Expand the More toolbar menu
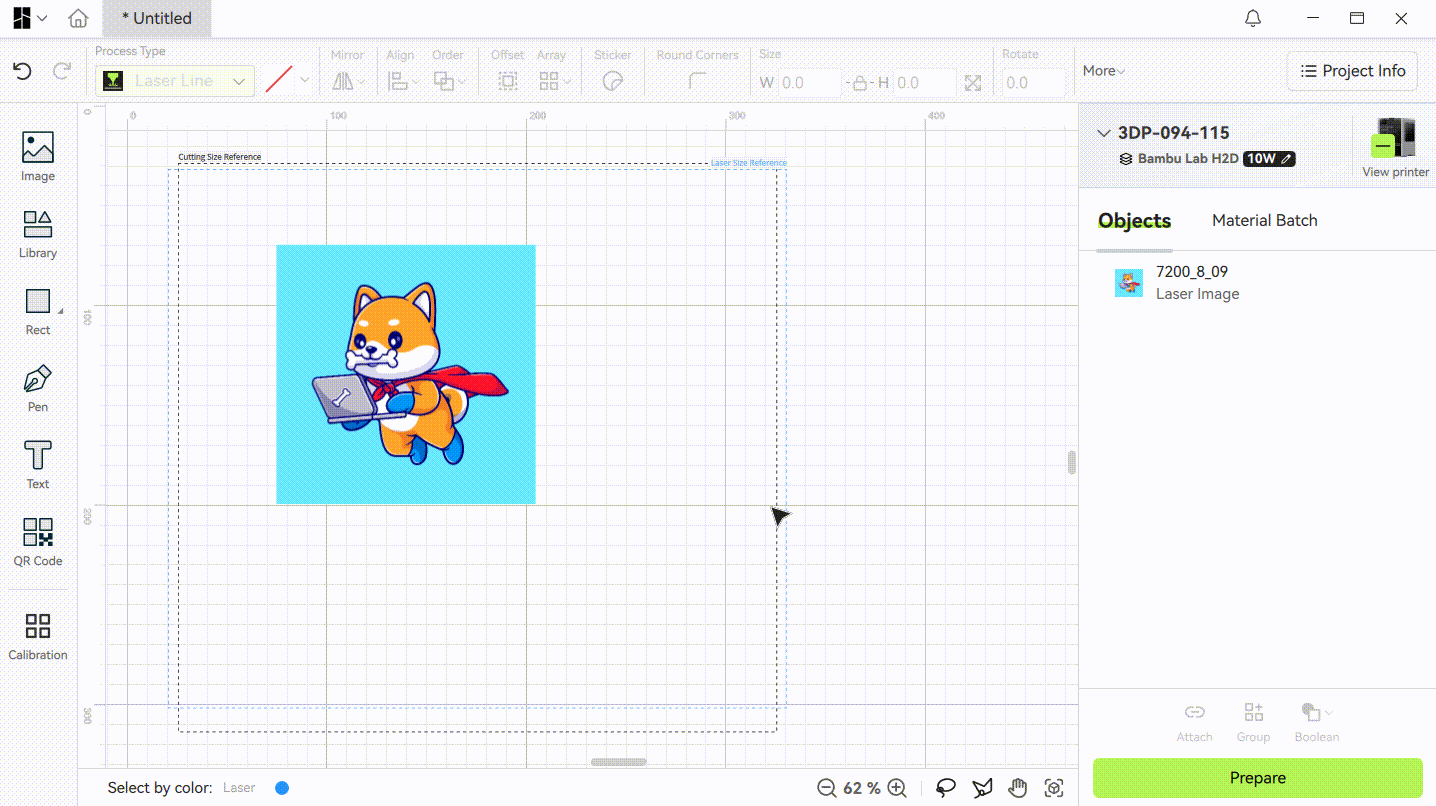This screenshot has height=806, width=1436. (x=1103, y=71)
